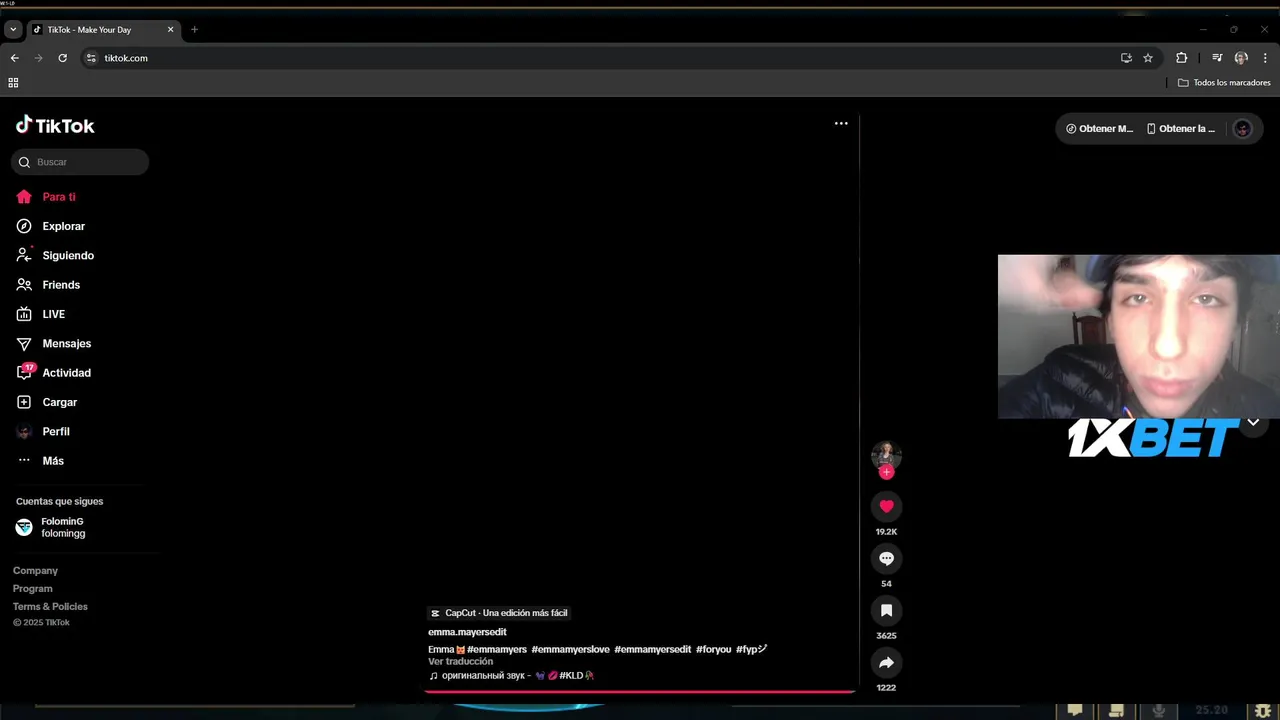This screenshot has height=720, width=1280.
Task: Click the #fyp hashtag
Action: pyautogui.click(x=751, y=650)
